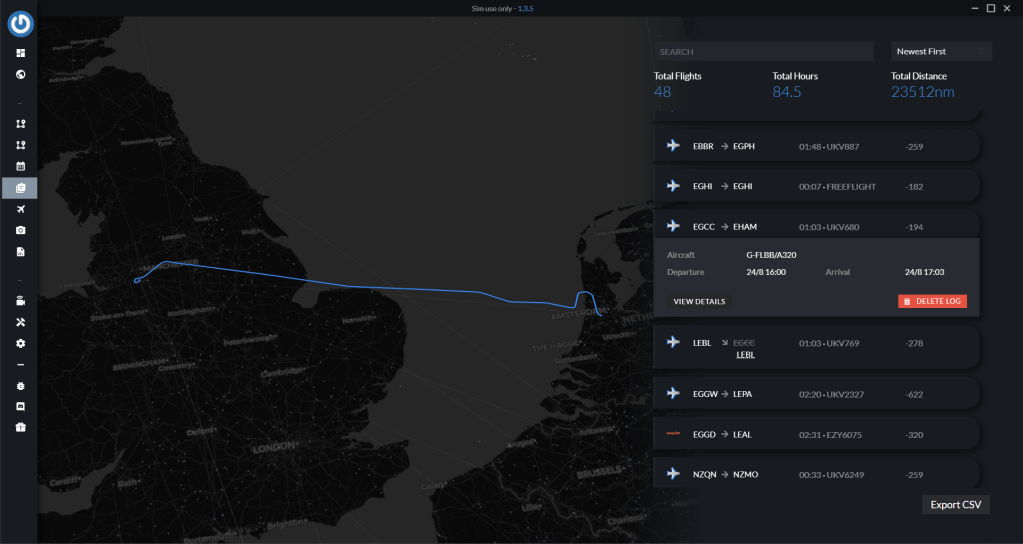Click the wrench tools icon in sidebar
The width and height of the screenshot is (1023, 544).
coord(20,322)
